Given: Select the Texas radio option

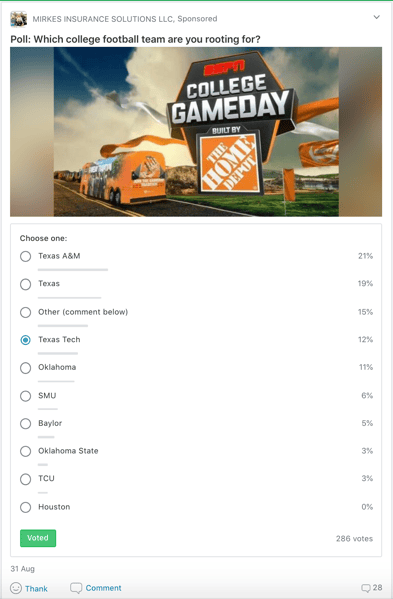Looking at the screenshot, I should point(26,284).
